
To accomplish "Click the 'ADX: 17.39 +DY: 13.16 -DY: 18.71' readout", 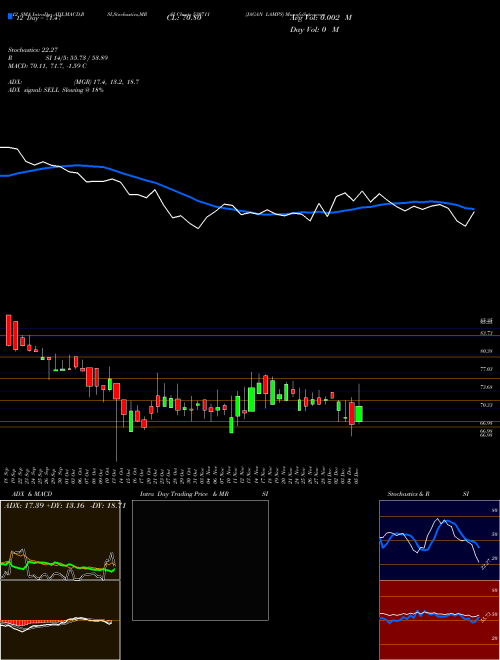I will (x=65, y=506).
